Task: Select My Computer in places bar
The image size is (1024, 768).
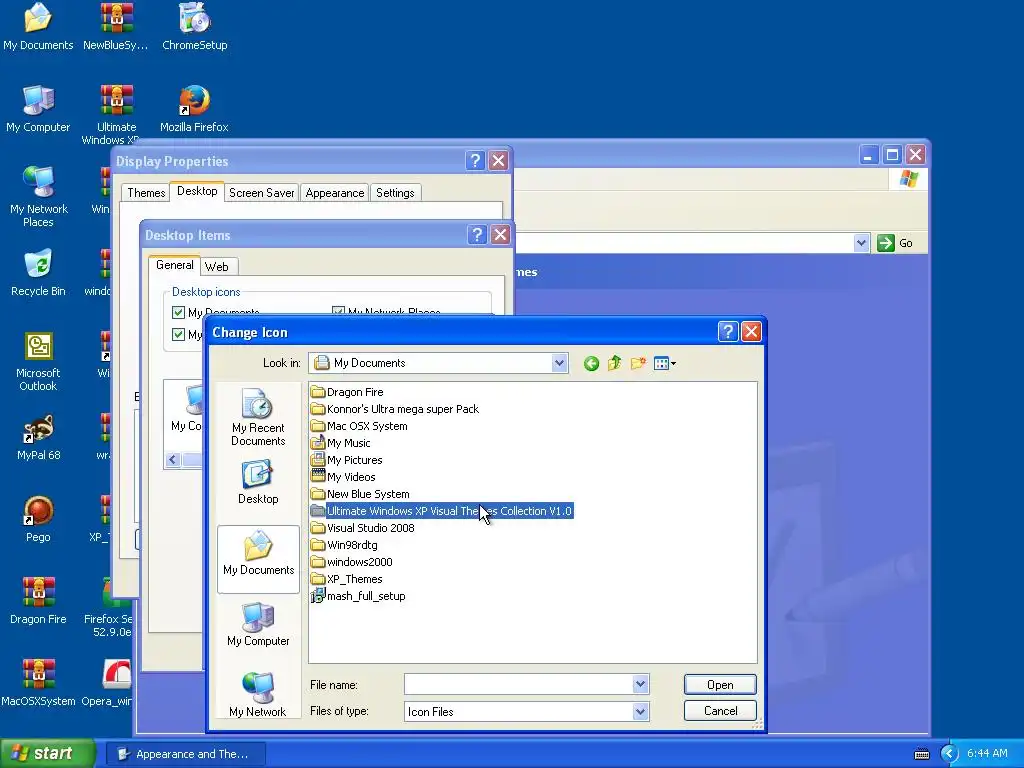Action: (x=258, y=624)
